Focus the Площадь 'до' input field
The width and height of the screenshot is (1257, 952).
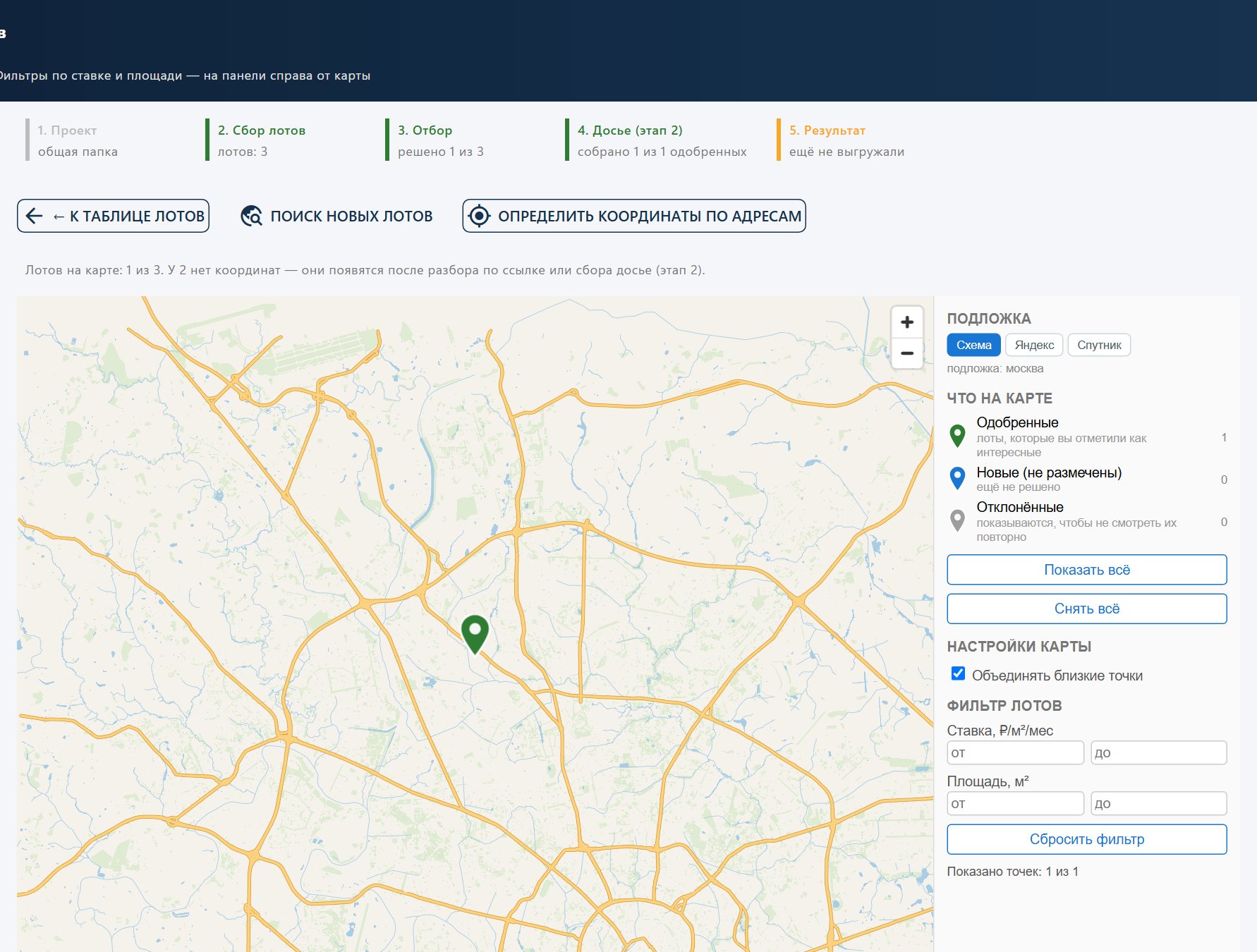point(1159,803)
